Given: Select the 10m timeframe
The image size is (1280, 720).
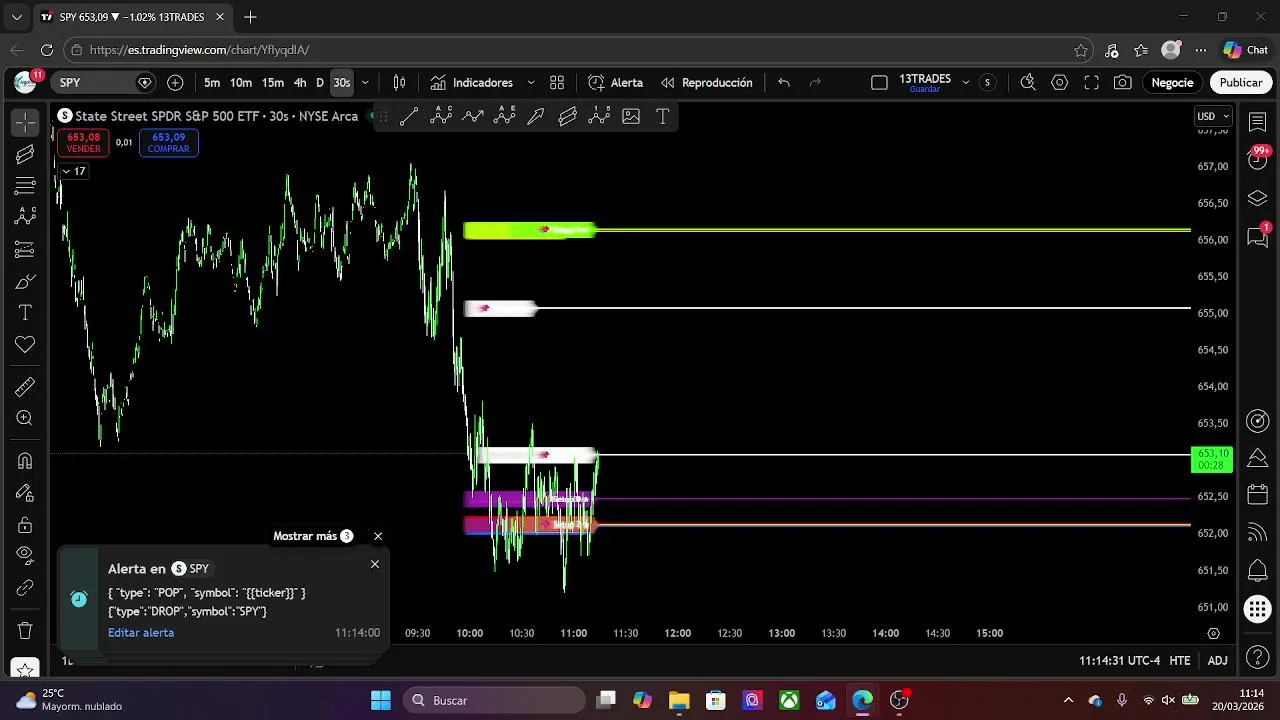Looking at the screenshot, I should tap(241, 83).
